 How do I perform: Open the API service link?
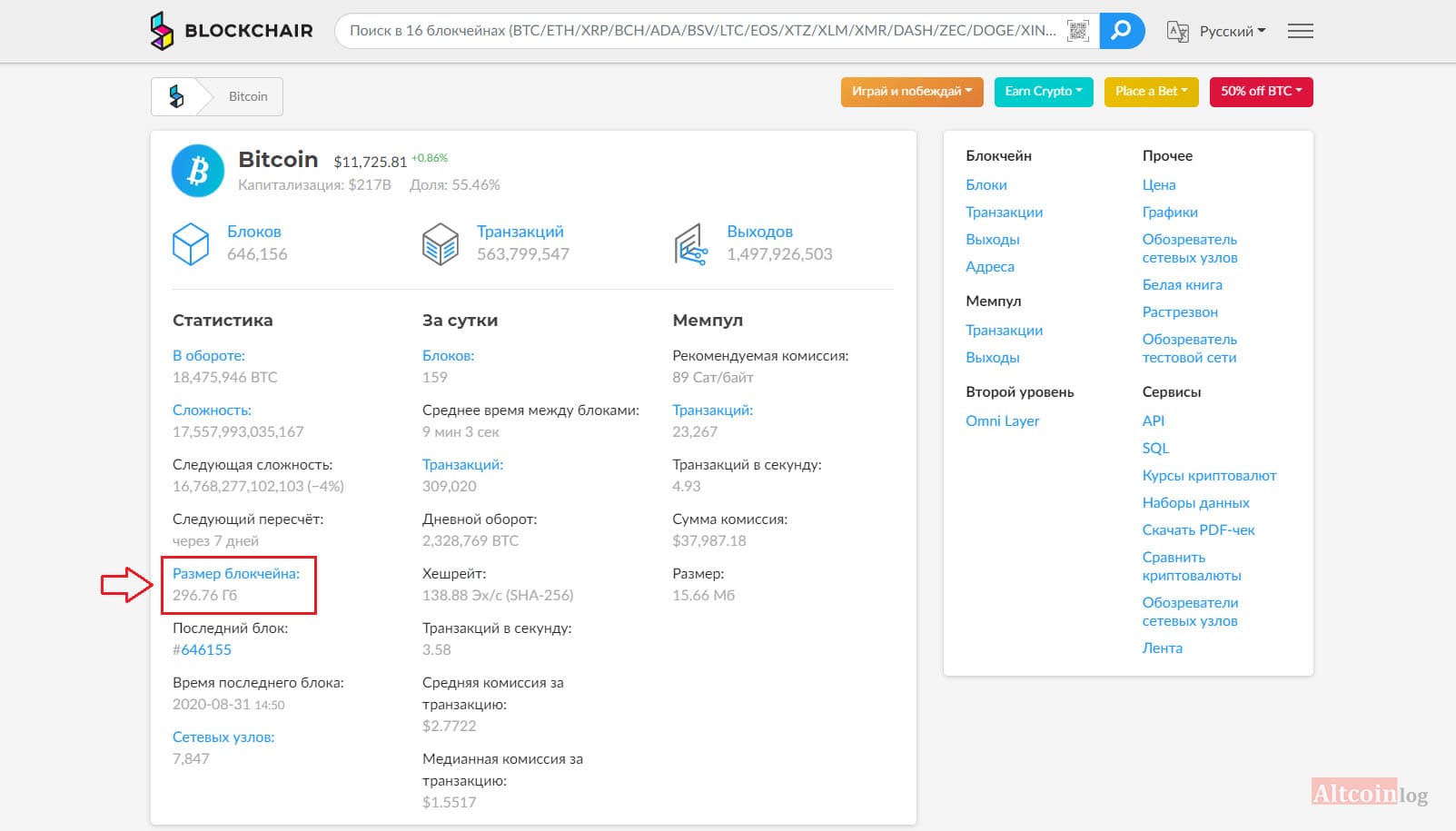(x=1154, y=421)
